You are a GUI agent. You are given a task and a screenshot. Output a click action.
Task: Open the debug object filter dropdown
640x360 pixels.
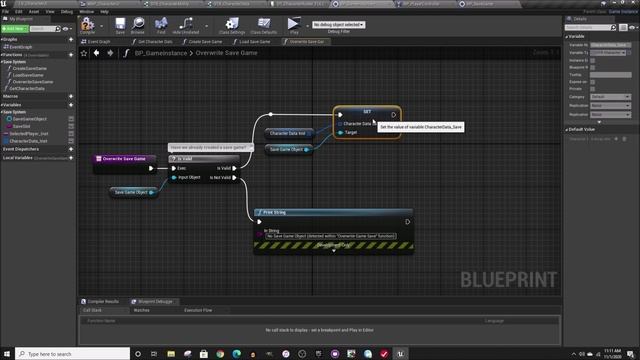pyautogui.click(x=339, y=25)
